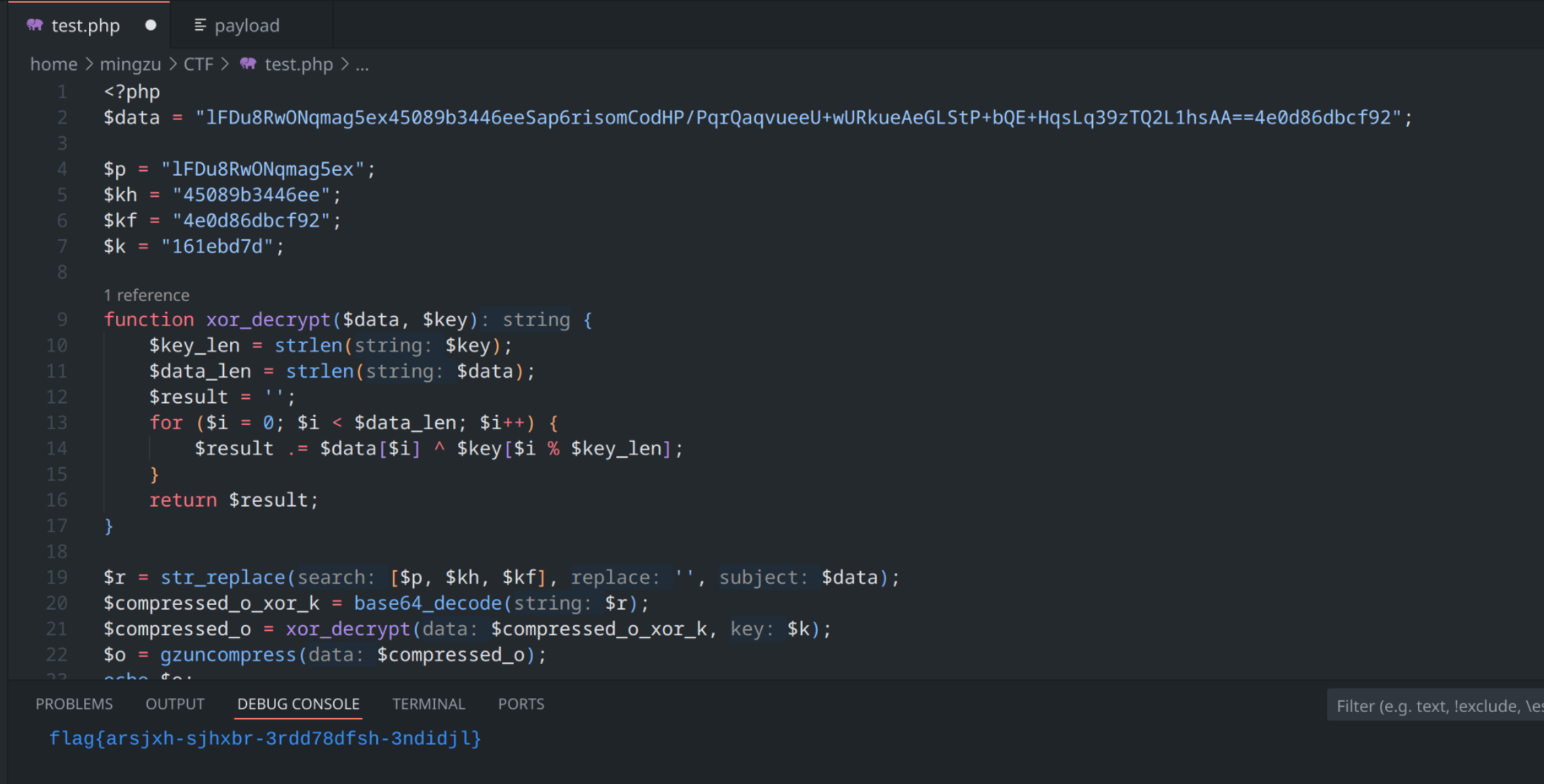Select the DEBUG CONSOLE panel tab

pyautogui.click(x=298, y=704)
